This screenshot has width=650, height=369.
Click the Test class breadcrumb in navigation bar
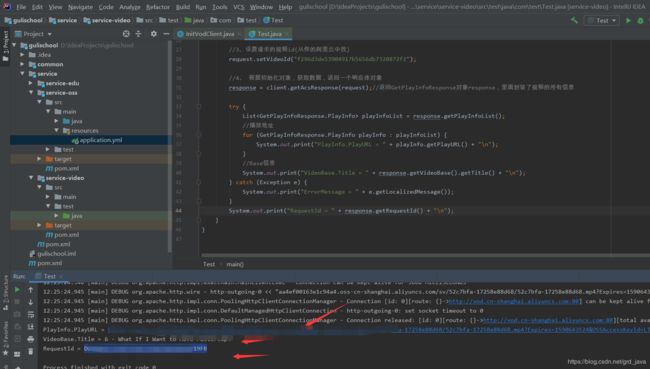[273, 20]
